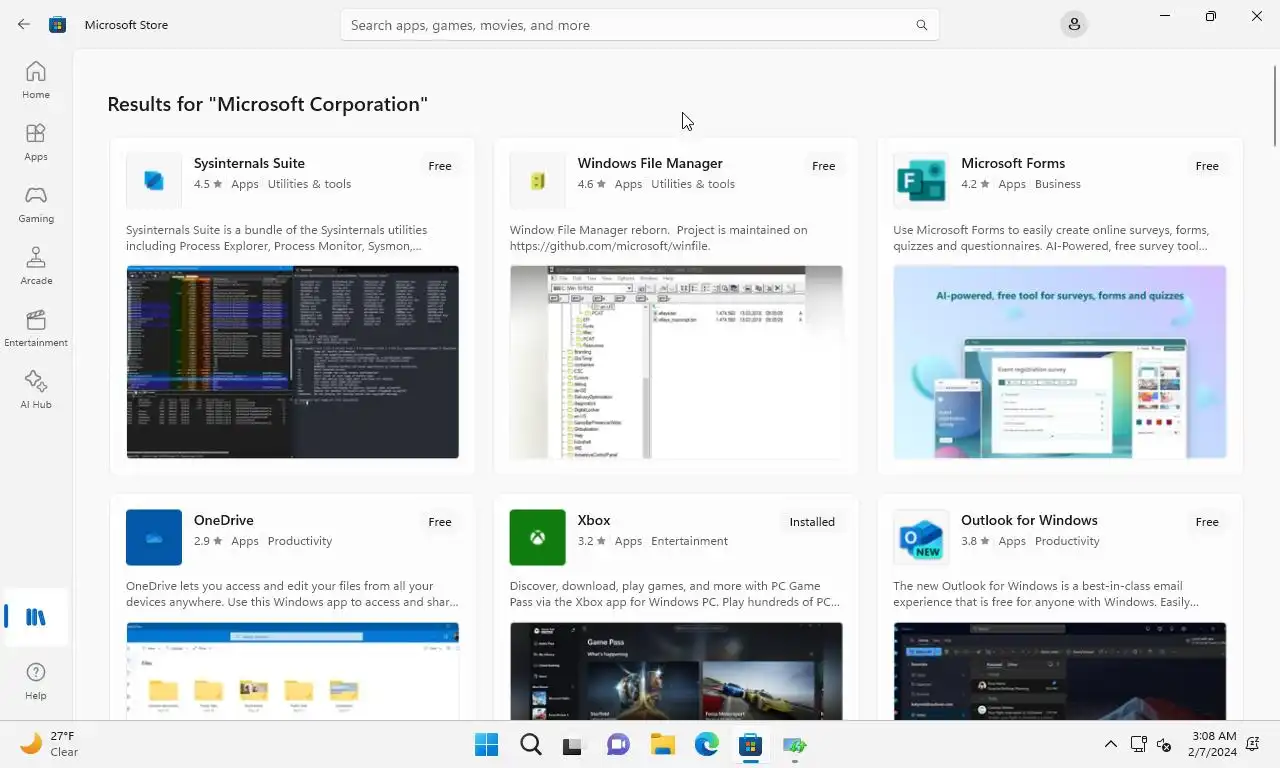Viewport: 1280px width, 768px height.
Task: Click the Windows File Manager app icon
Action: click(x=538, y=180)
